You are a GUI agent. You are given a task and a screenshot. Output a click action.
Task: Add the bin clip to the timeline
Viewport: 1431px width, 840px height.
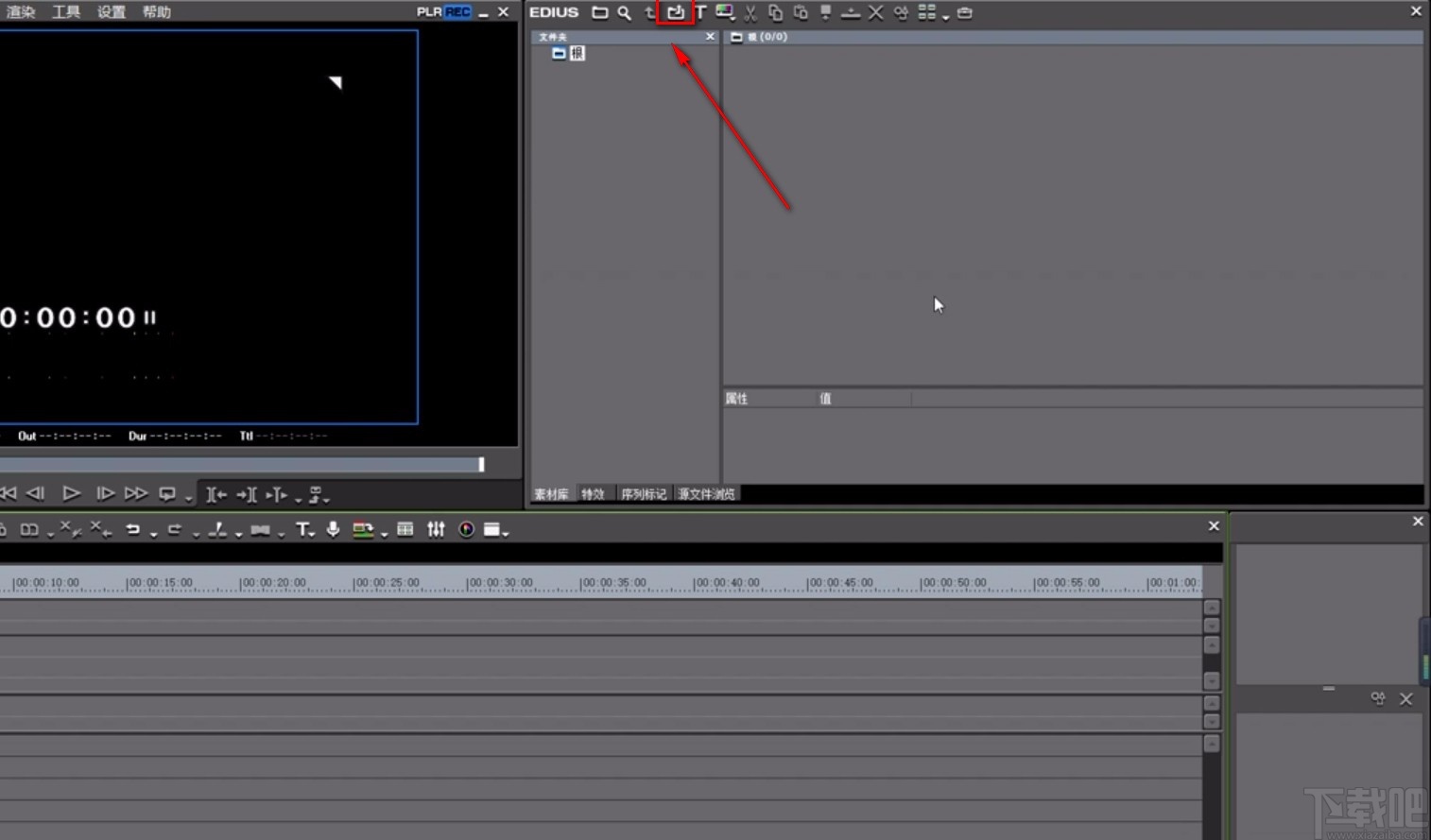tap(851, 12)
